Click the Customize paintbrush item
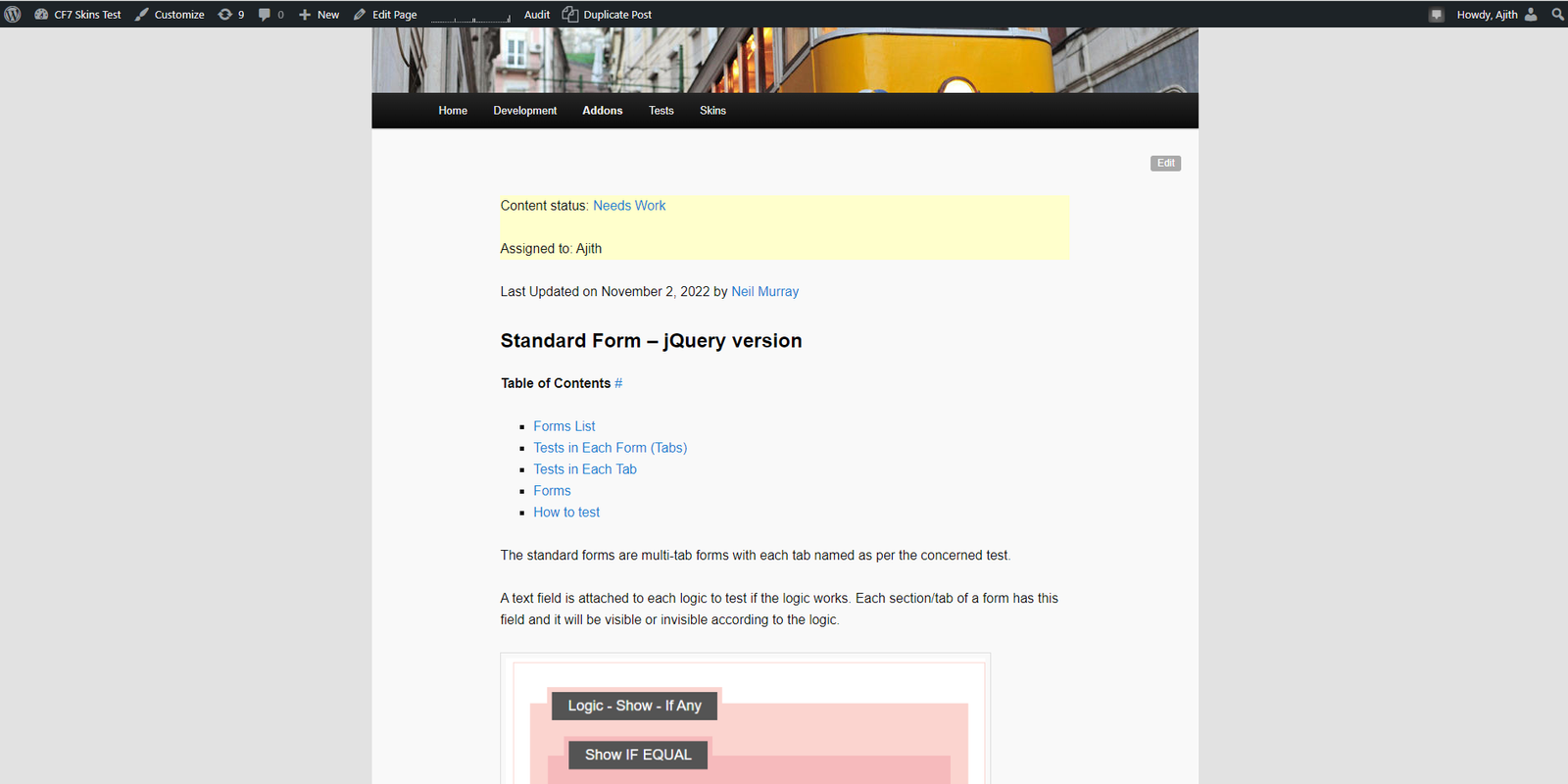This screenshot has width=1568, height=784. coord(170,15)
